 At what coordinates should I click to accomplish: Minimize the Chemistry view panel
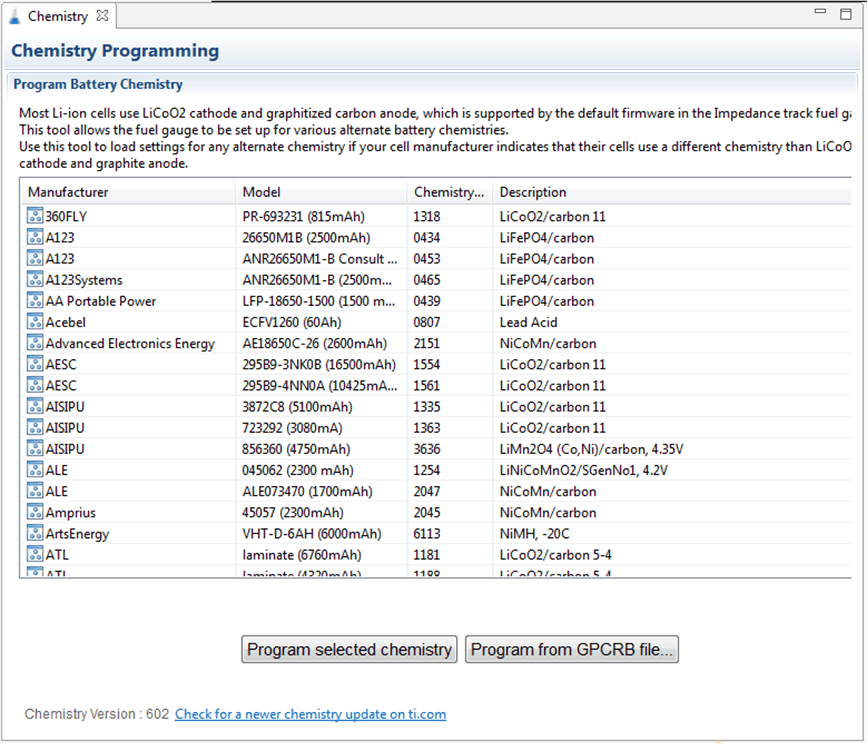[x=820, y=13]
